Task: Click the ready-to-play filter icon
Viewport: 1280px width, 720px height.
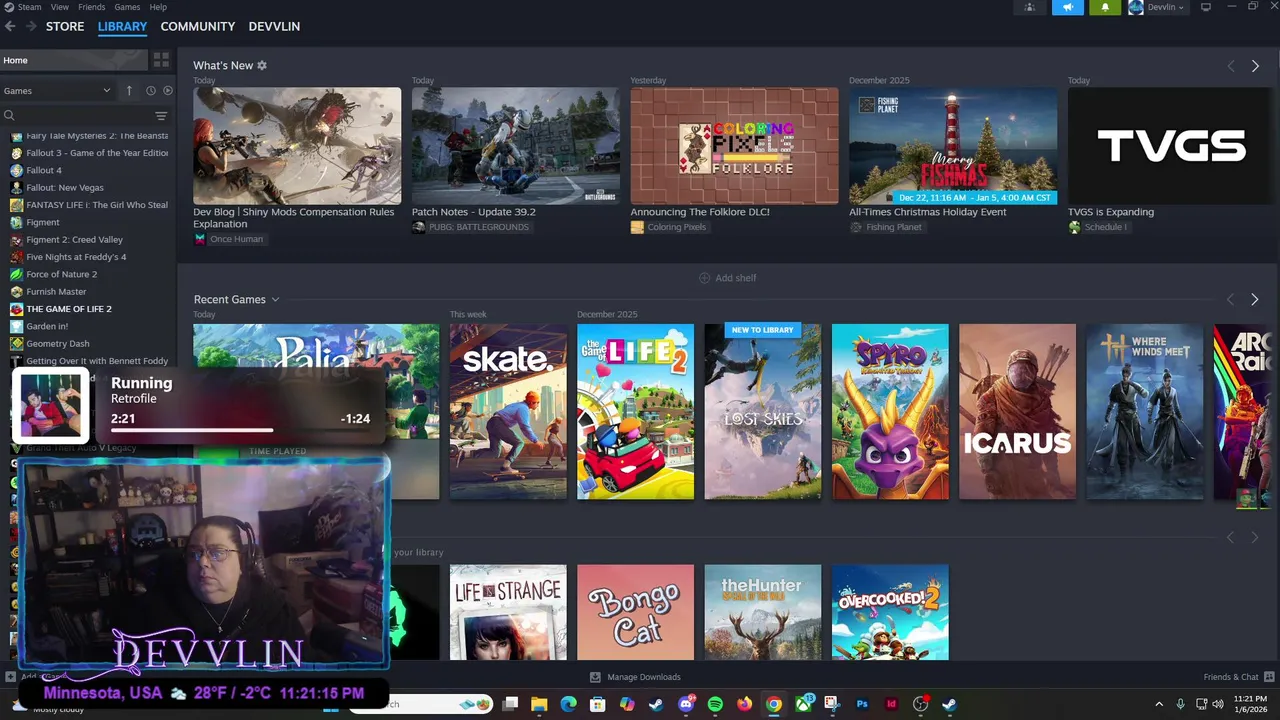Action: [x=167, y=90]
